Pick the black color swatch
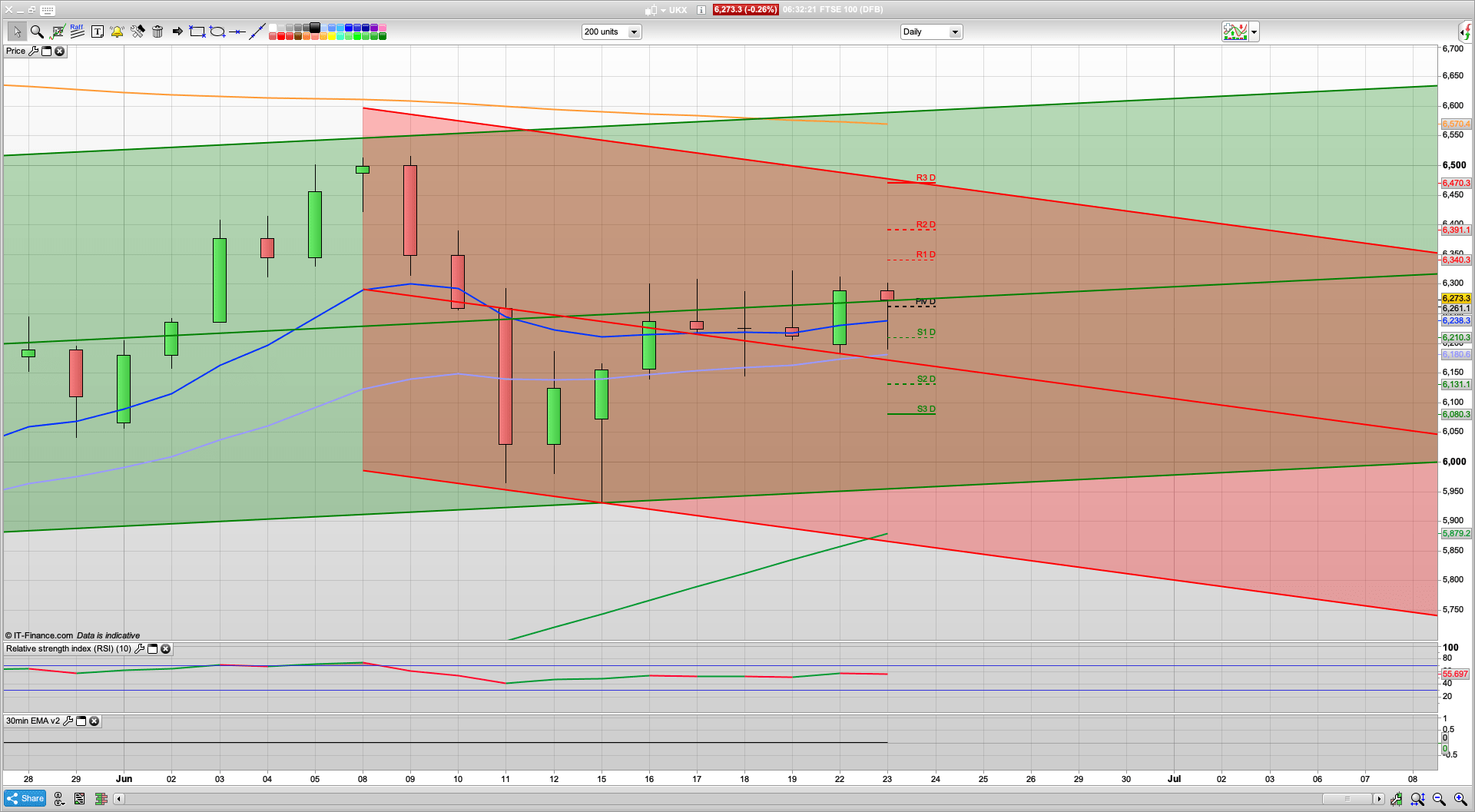 (x=315, y=28)
